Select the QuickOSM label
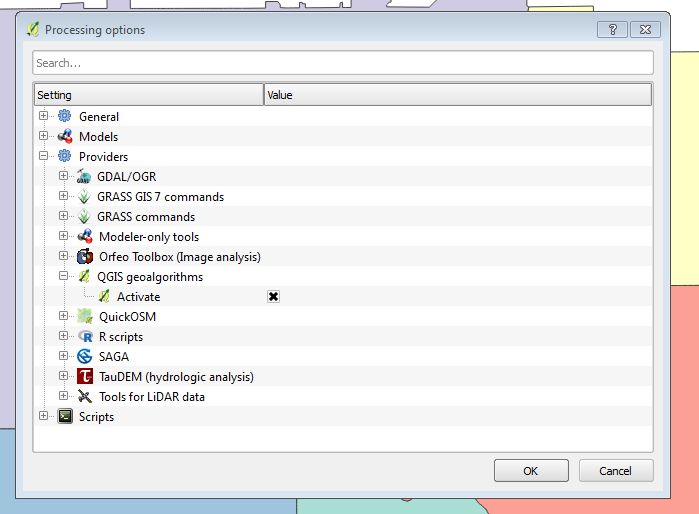Screen dimensions: 699x514 tap(127, 317)
